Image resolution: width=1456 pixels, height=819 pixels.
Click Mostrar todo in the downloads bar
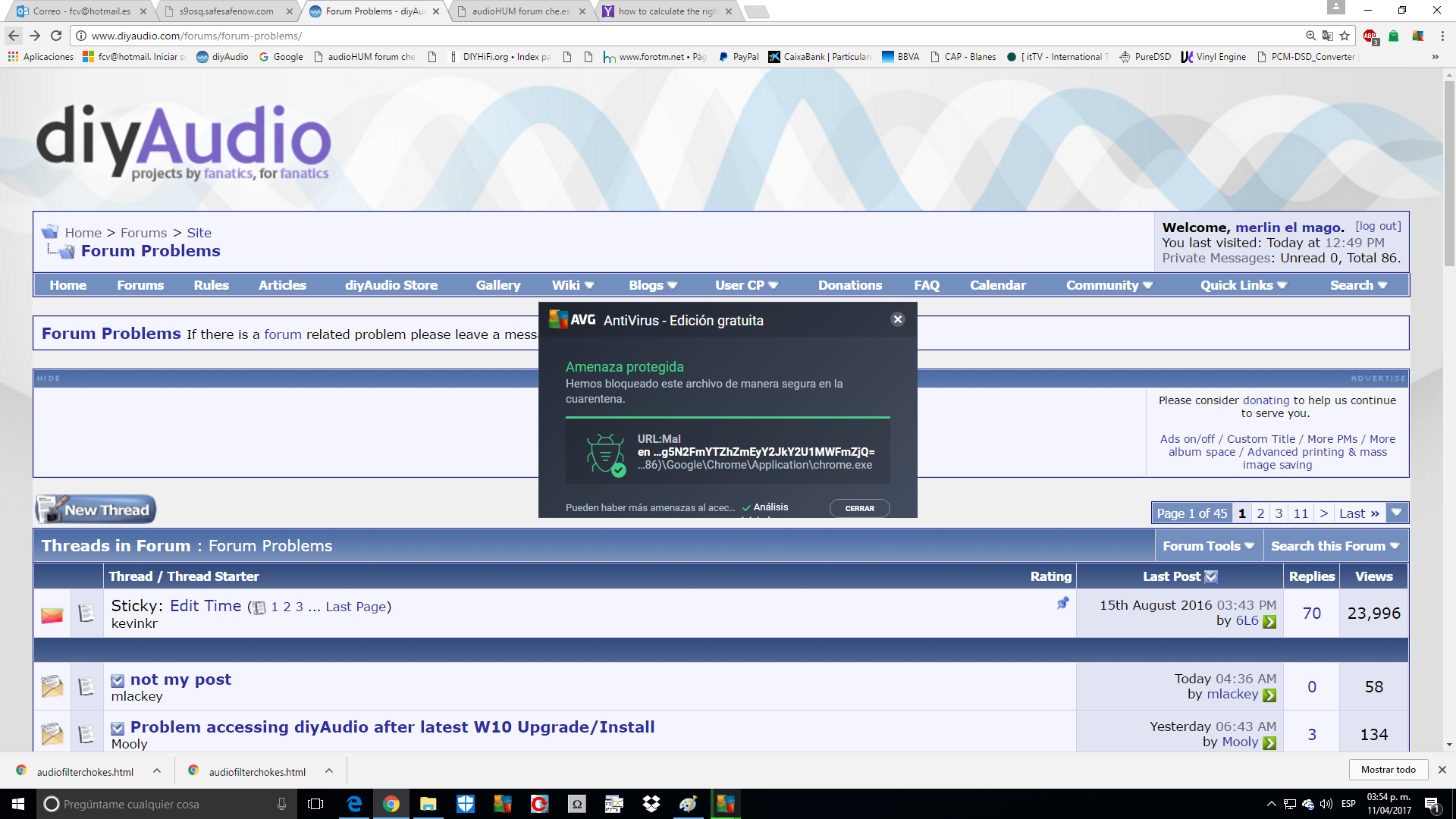point(1388,770)
